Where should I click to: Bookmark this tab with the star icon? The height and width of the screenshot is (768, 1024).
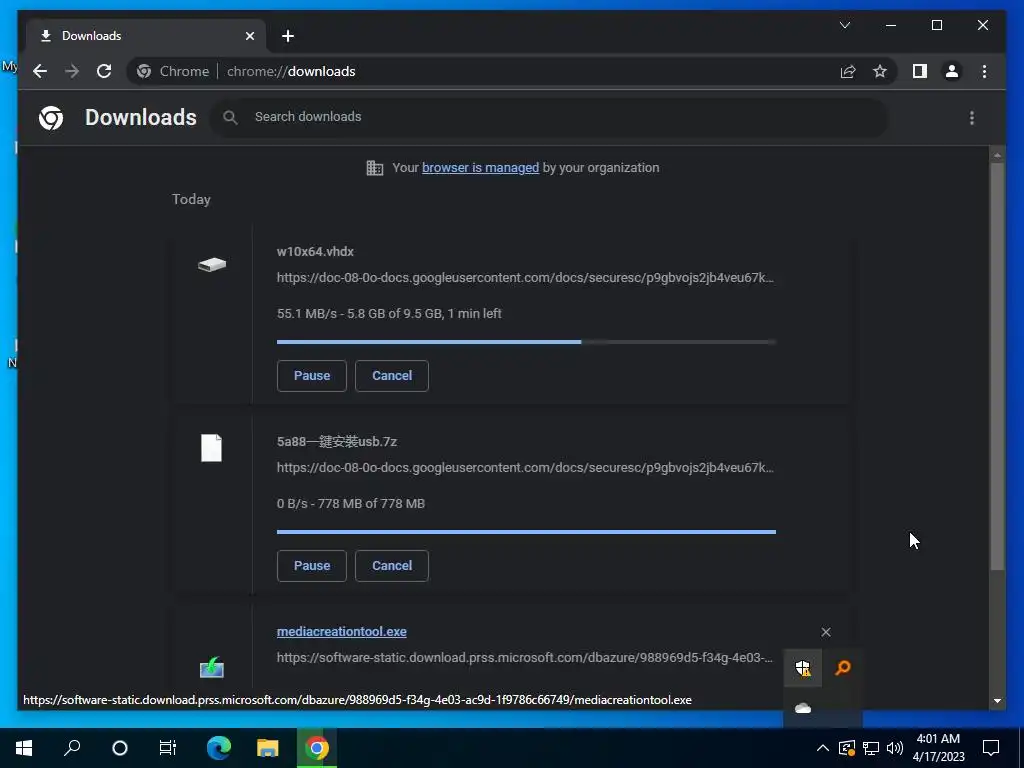tap(880, 71)
